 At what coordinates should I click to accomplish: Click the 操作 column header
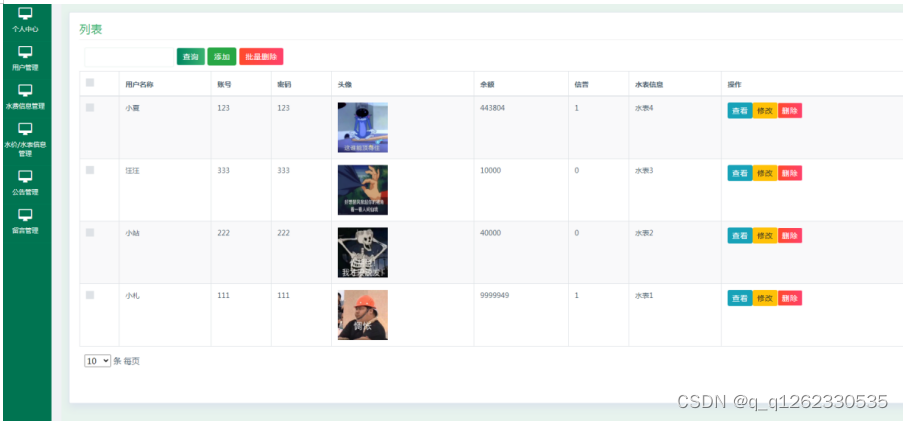coord(734,84)
